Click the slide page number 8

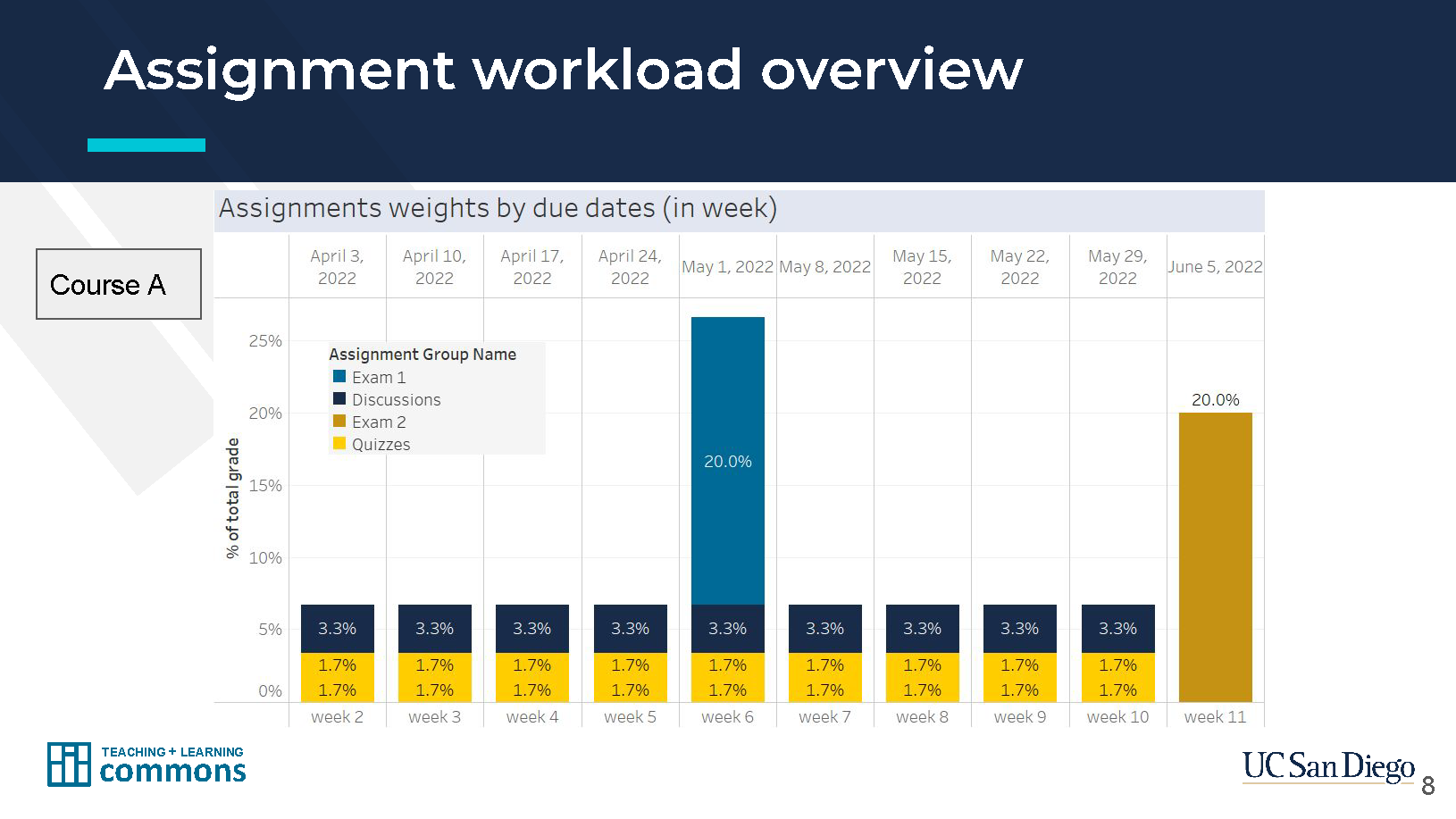coord(1427,785)
